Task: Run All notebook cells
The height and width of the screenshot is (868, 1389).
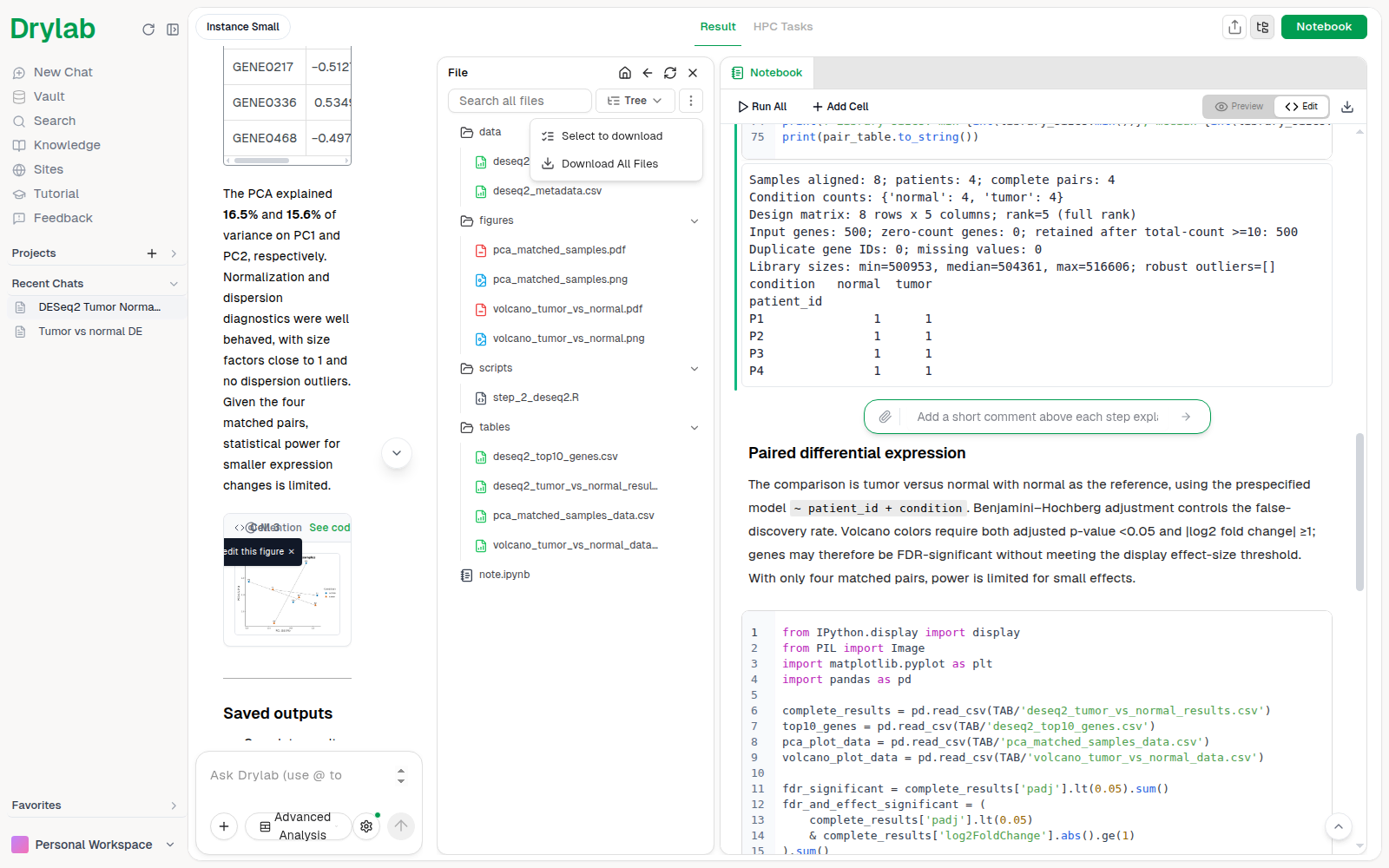Action: tap(762, 107)
